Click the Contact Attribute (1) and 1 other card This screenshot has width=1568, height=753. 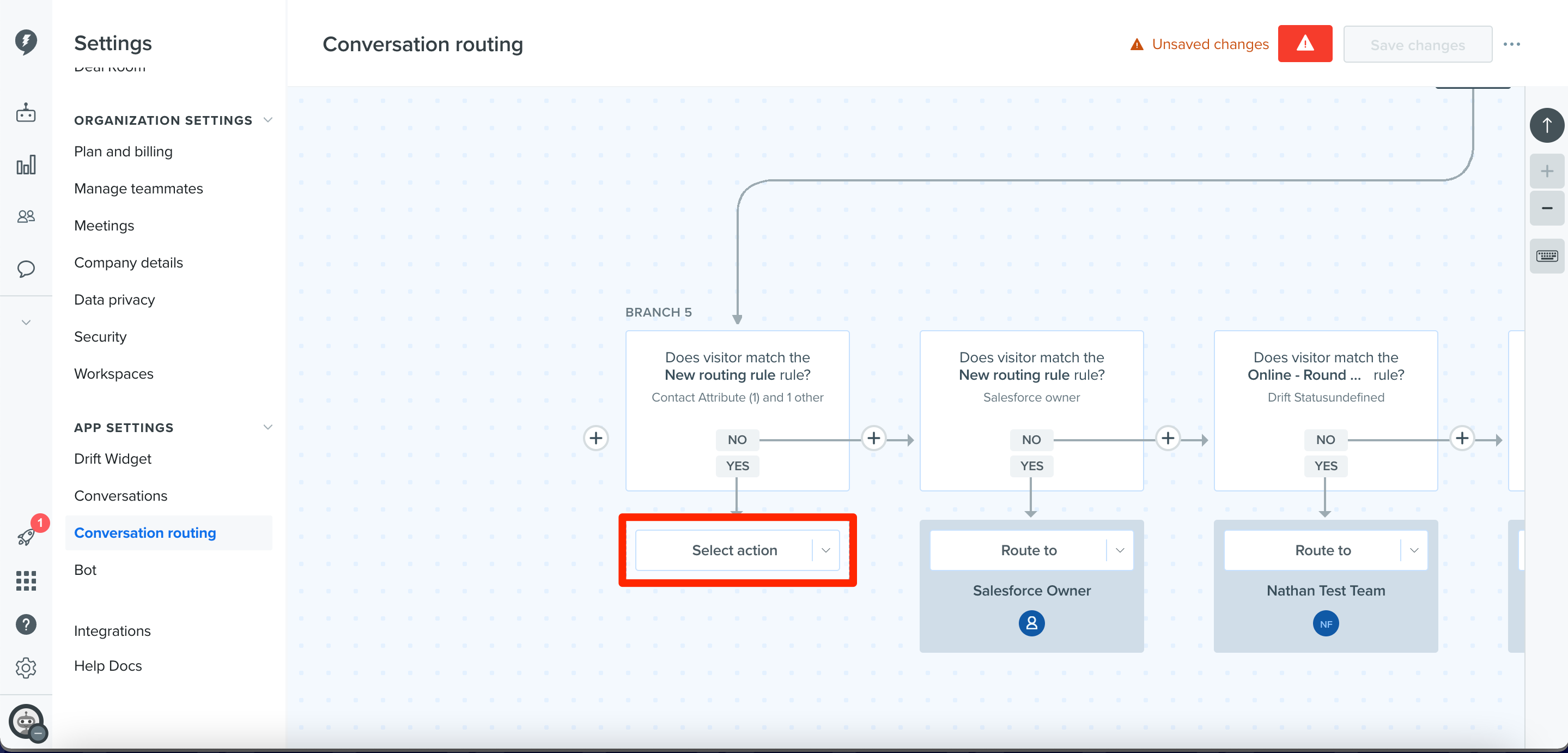pos(737,411)
